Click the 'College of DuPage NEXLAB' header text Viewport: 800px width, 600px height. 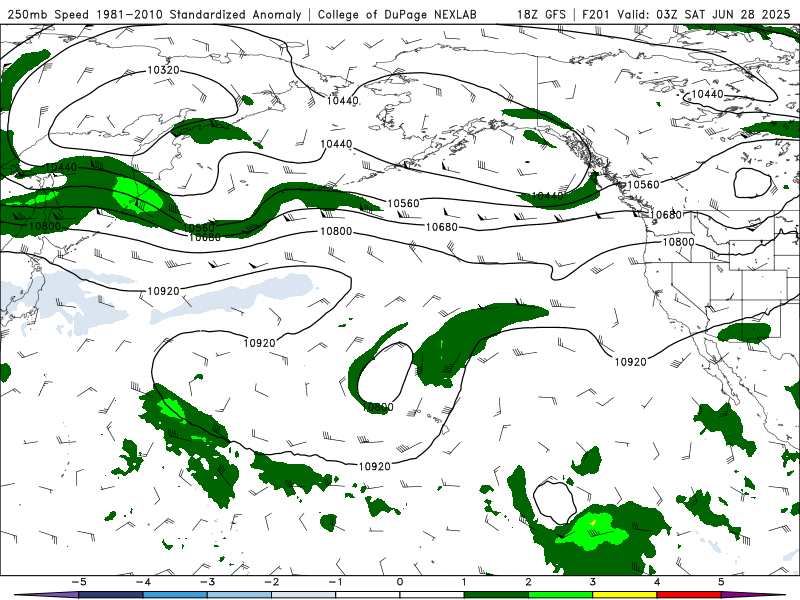tap(397, 14)
